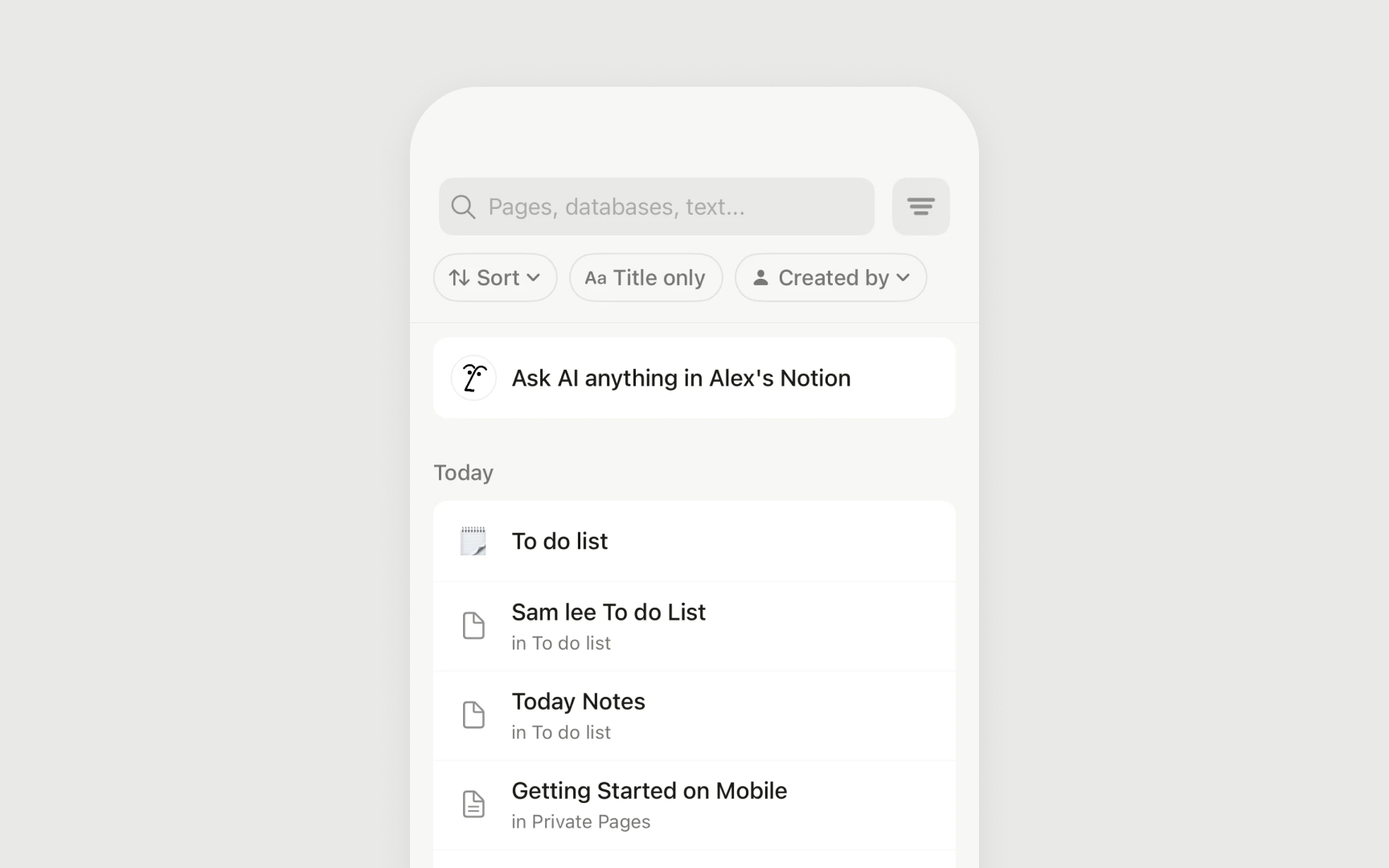Click the person icon in the Created by chip
1389x868 pixels.
tap(760, 278)
